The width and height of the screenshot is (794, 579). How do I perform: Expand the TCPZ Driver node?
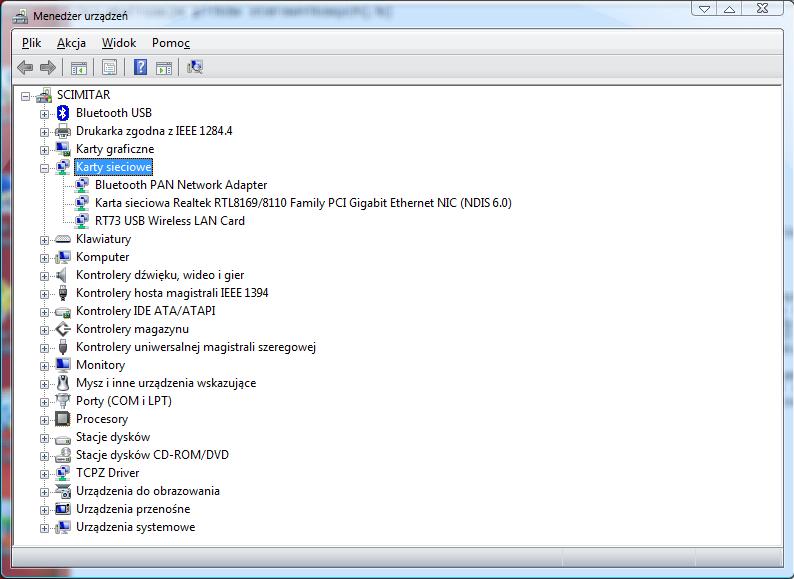click(x=45, y=474)
